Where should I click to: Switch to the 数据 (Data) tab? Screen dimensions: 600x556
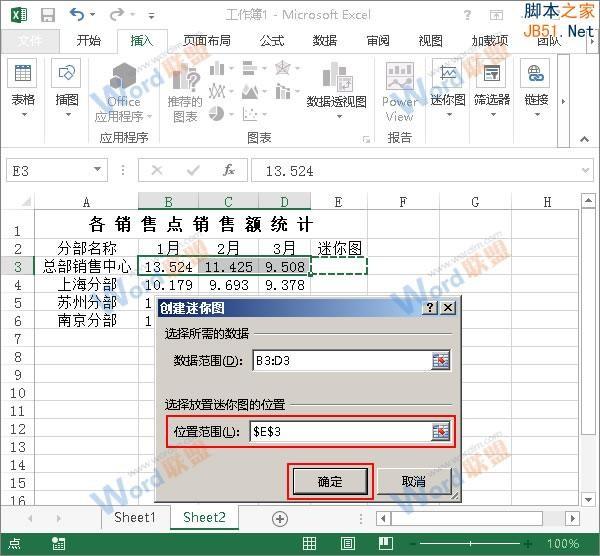(325, 40)
